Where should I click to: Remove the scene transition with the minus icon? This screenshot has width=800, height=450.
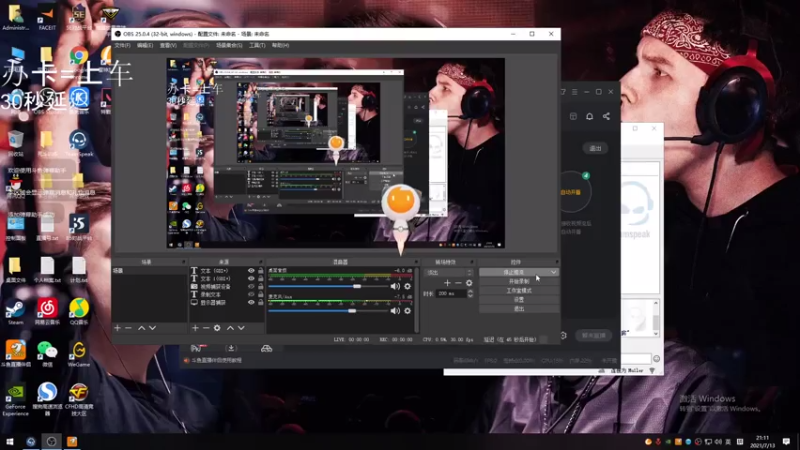point(458,283)
